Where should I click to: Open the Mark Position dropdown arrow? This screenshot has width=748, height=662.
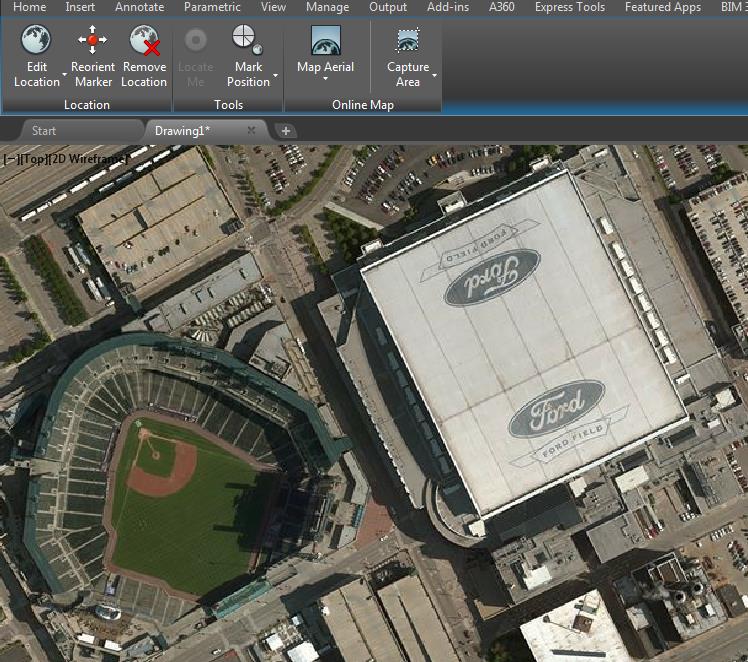coord(275,75)
